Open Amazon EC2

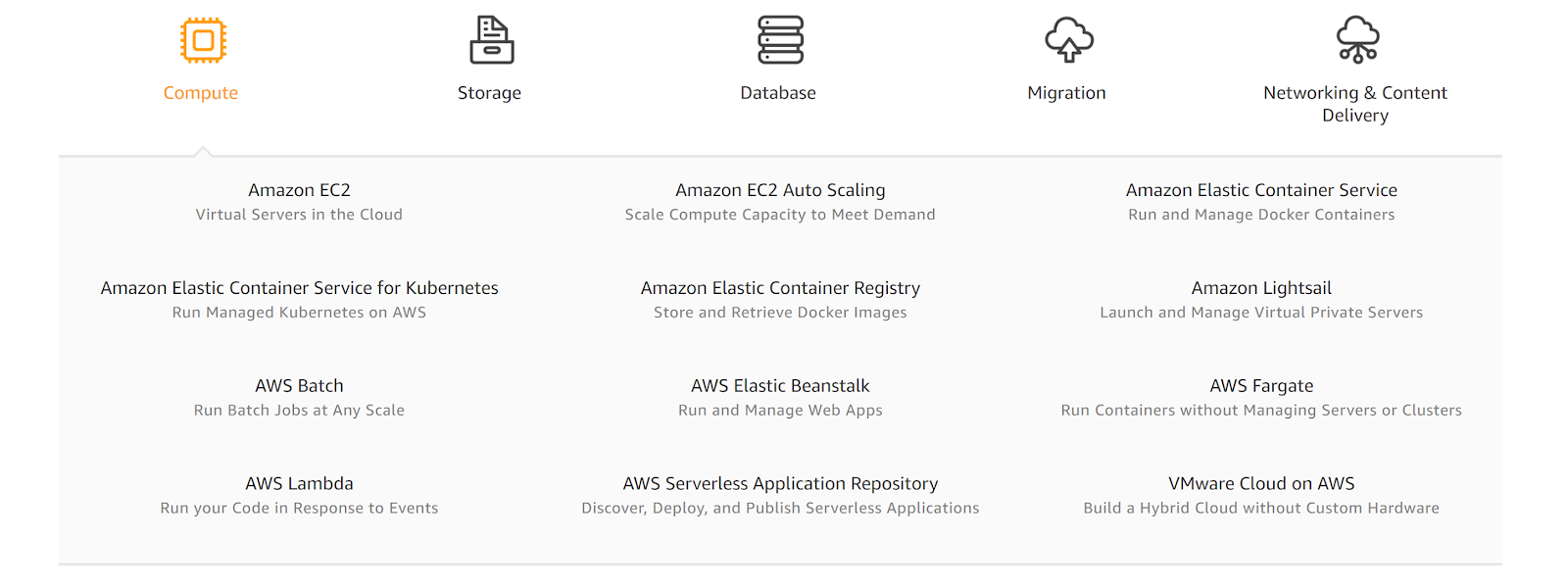click(x=299, y=189)
